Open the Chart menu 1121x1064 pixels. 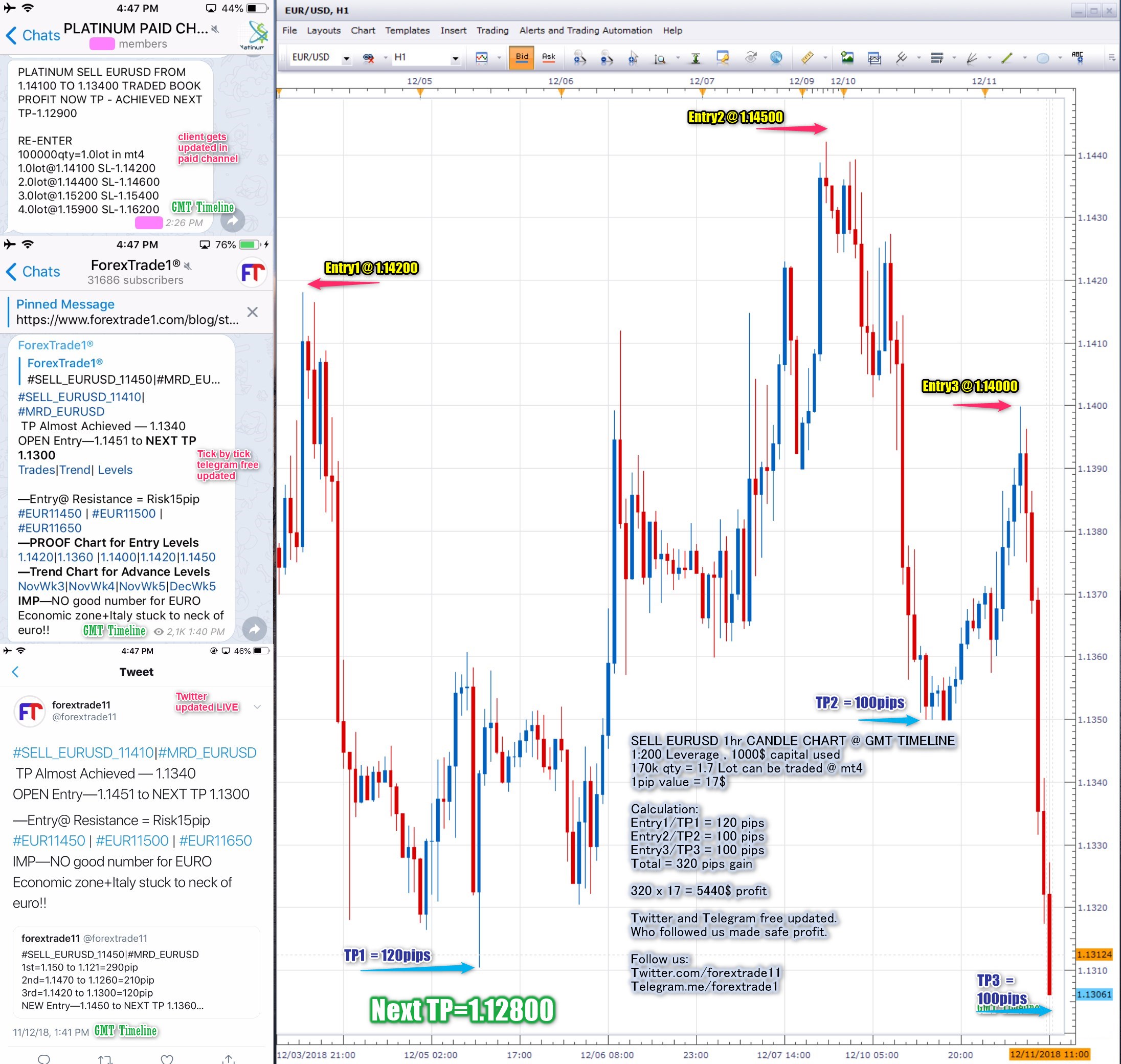(363, 31)
